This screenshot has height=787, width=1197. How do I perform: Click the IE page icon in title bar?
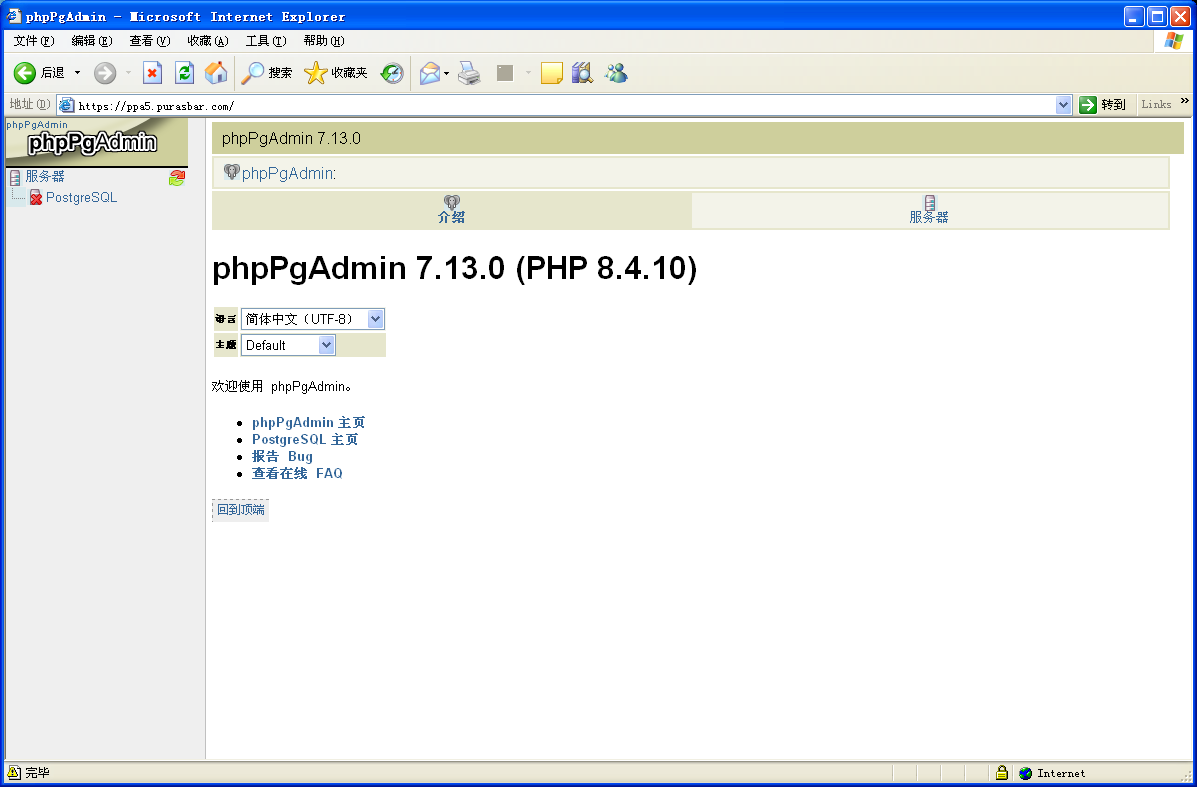point(13,16)
